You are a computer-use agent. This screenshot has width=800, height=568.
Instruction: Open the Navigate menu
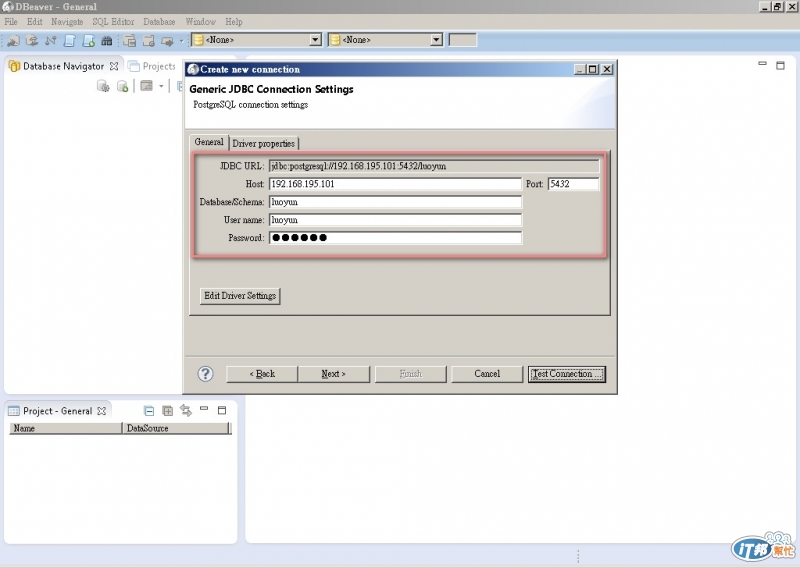click(x=67, y=22)
